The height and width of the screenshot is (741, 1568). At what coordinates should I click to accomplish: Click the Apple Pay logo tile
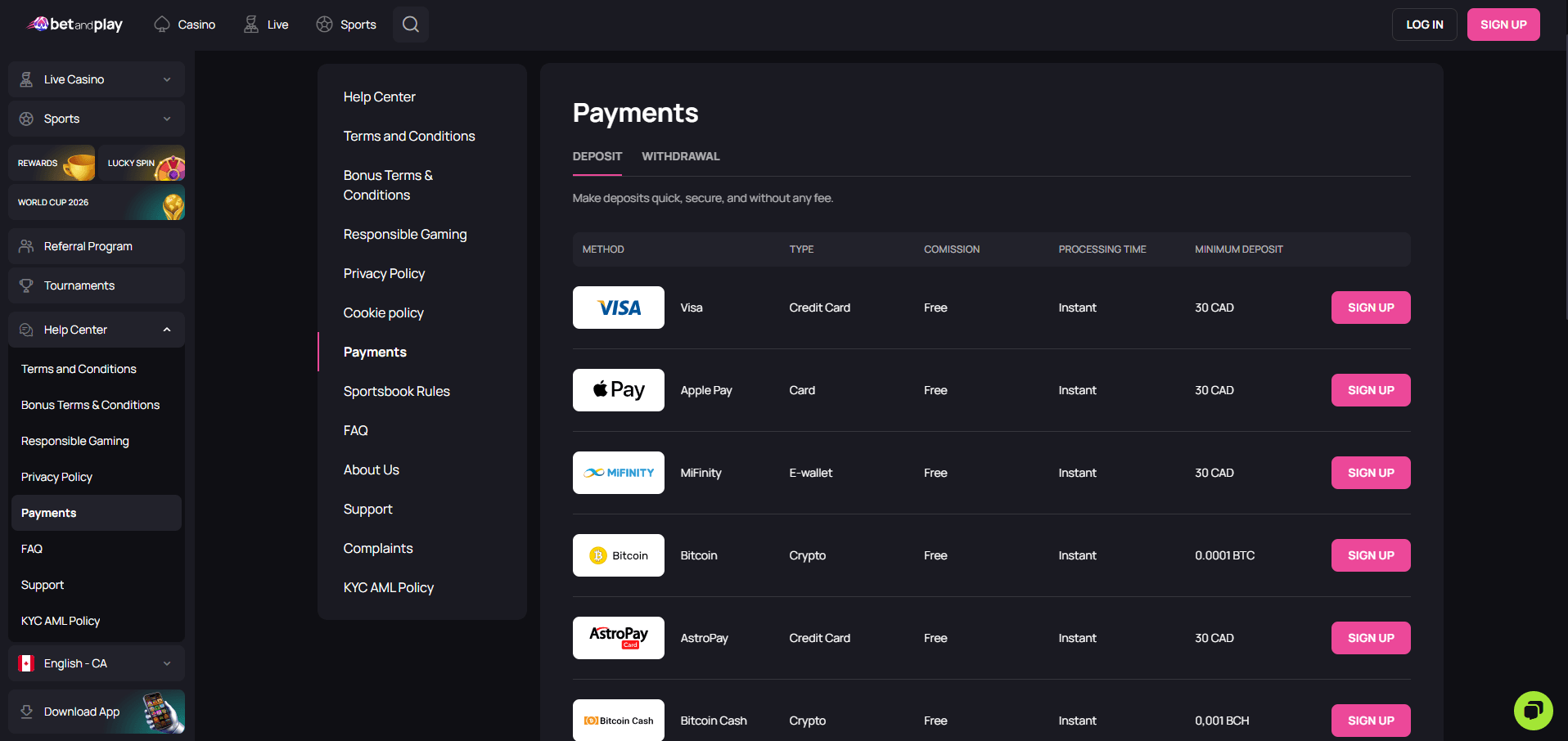(x=619, y=390)
